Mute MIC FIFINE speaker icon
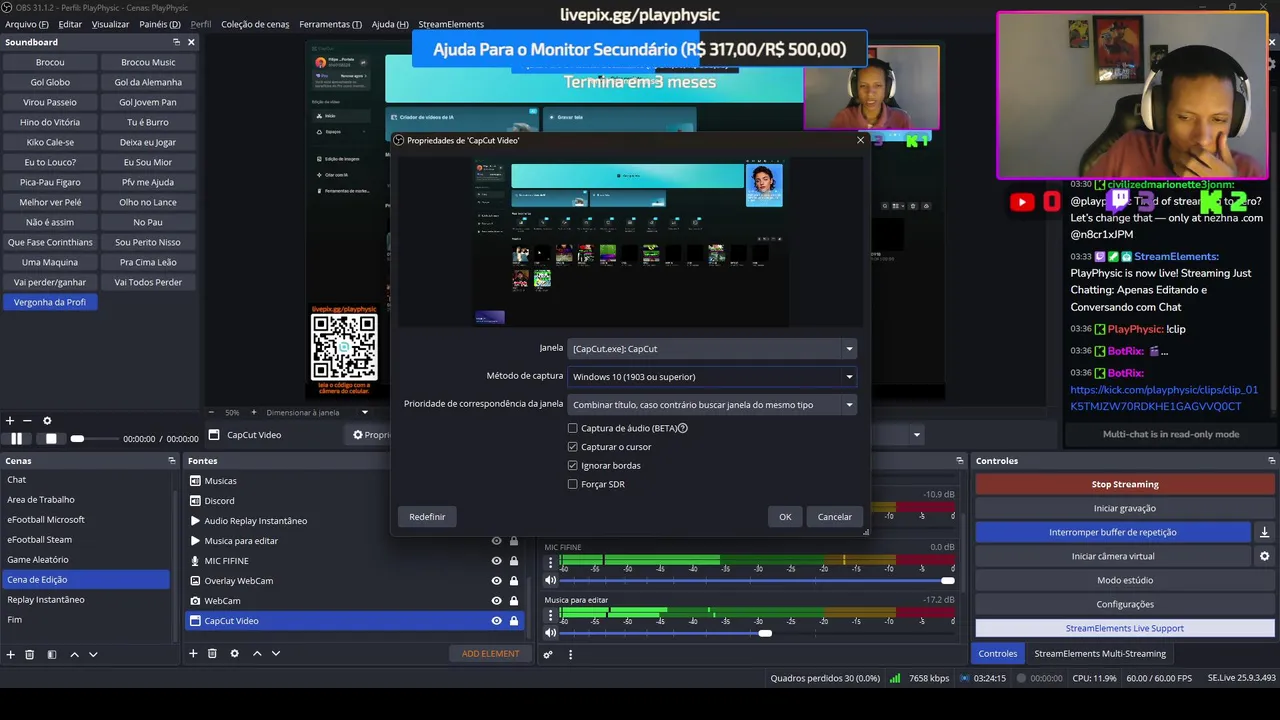 pos(550,580)
